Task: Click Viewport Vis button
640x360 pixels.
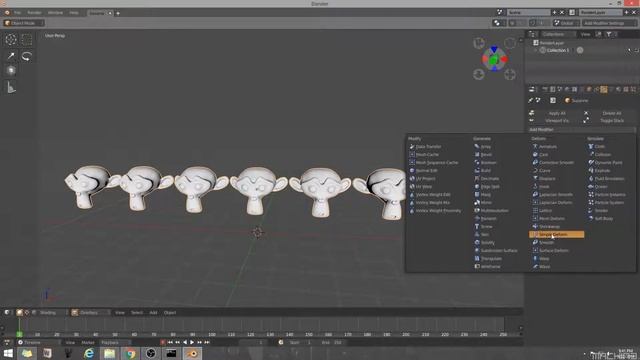Action: (x=557, y=121)
